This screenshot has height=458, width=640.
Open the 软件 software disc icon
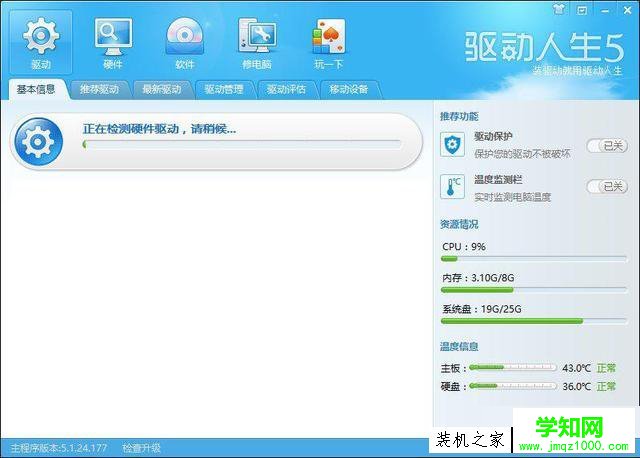pyautogui.click(x=184, y=42)
